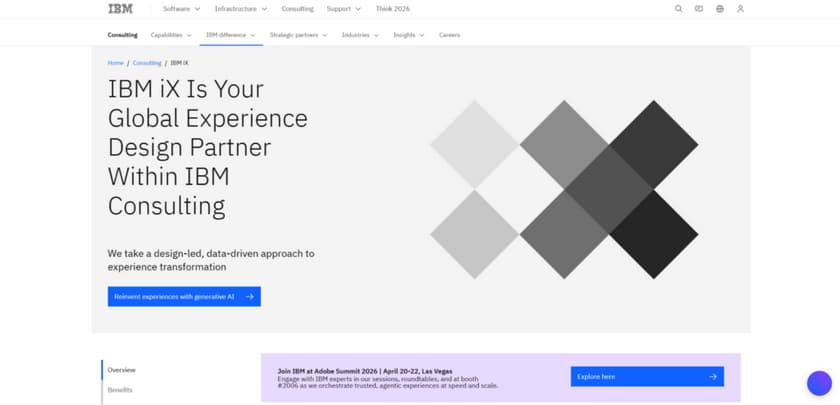Image resolution: width=840 pixels, height=405 pixels.
Task: Expand the IBM difference dropdown
Action: pos(231,35)
